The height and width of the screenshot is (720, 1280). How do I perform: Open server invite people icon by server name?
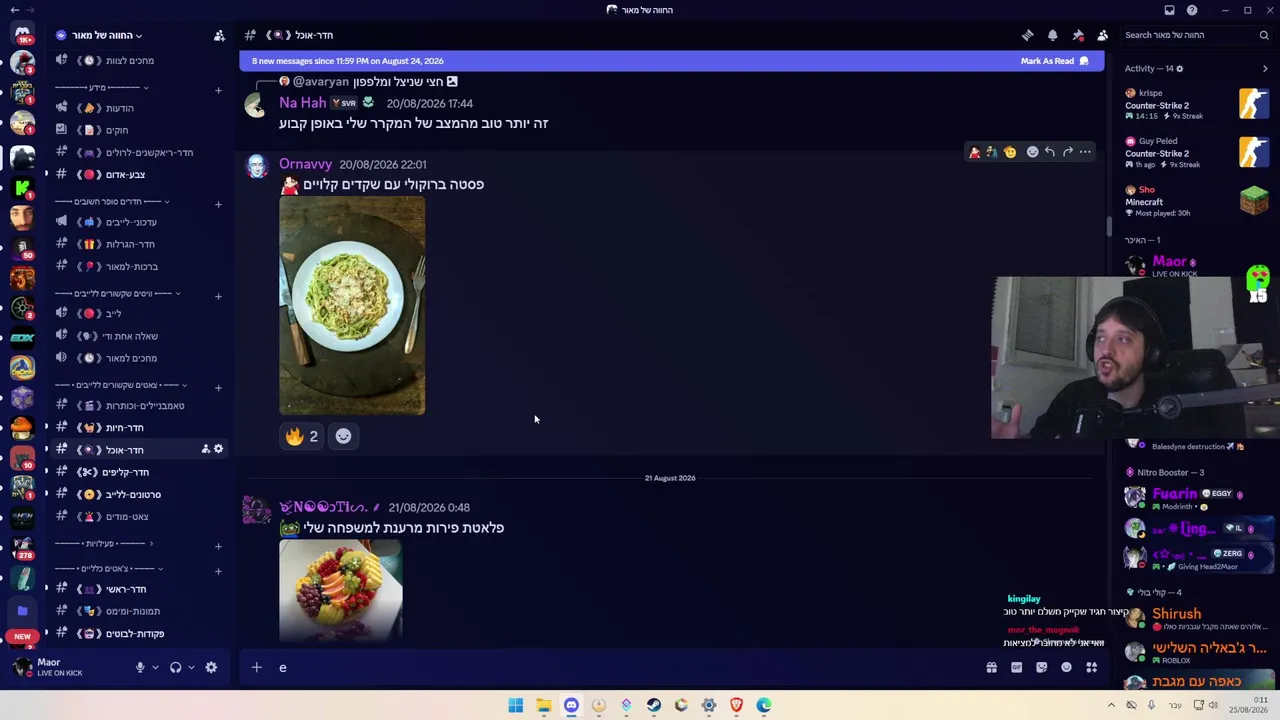219,35
